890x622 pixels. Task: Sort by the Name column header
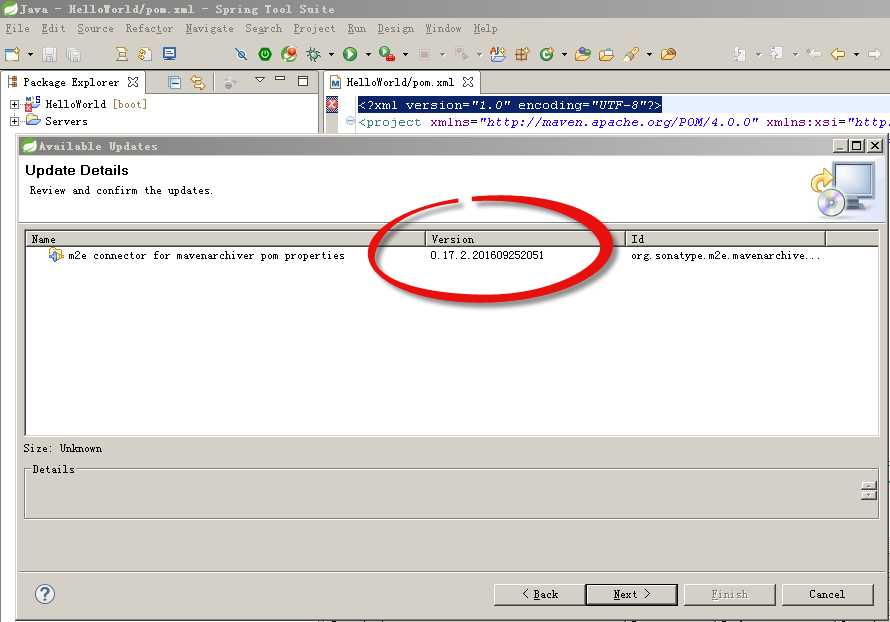point(225,239)
